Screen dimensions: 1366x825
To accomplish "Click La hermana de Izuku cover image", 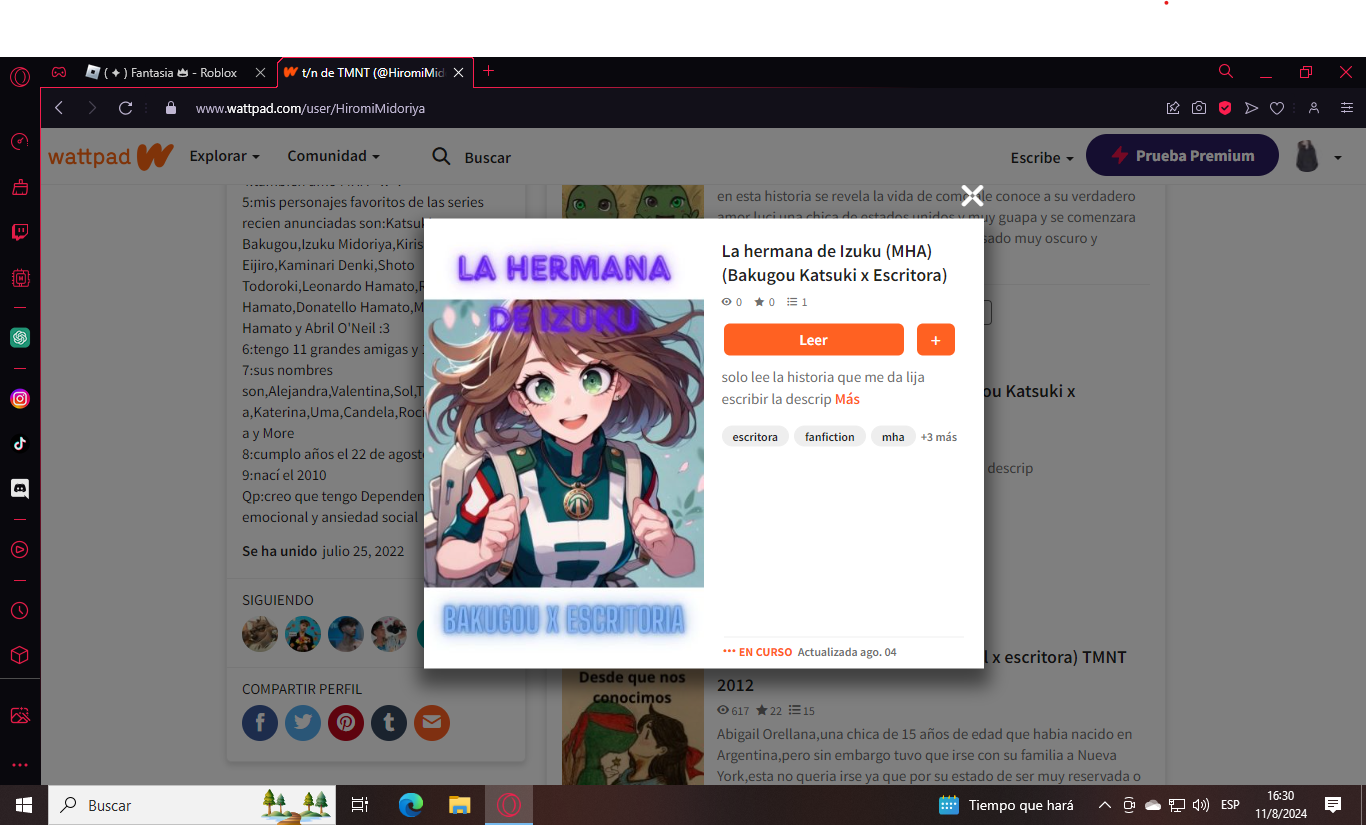I will [564, 443].
